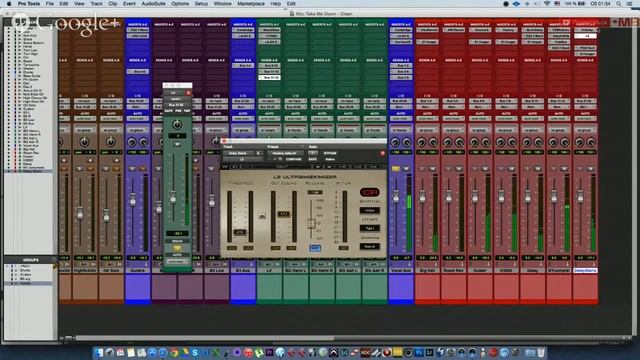Open the Track menu
640x360 pixels.
tap(96, 4)
